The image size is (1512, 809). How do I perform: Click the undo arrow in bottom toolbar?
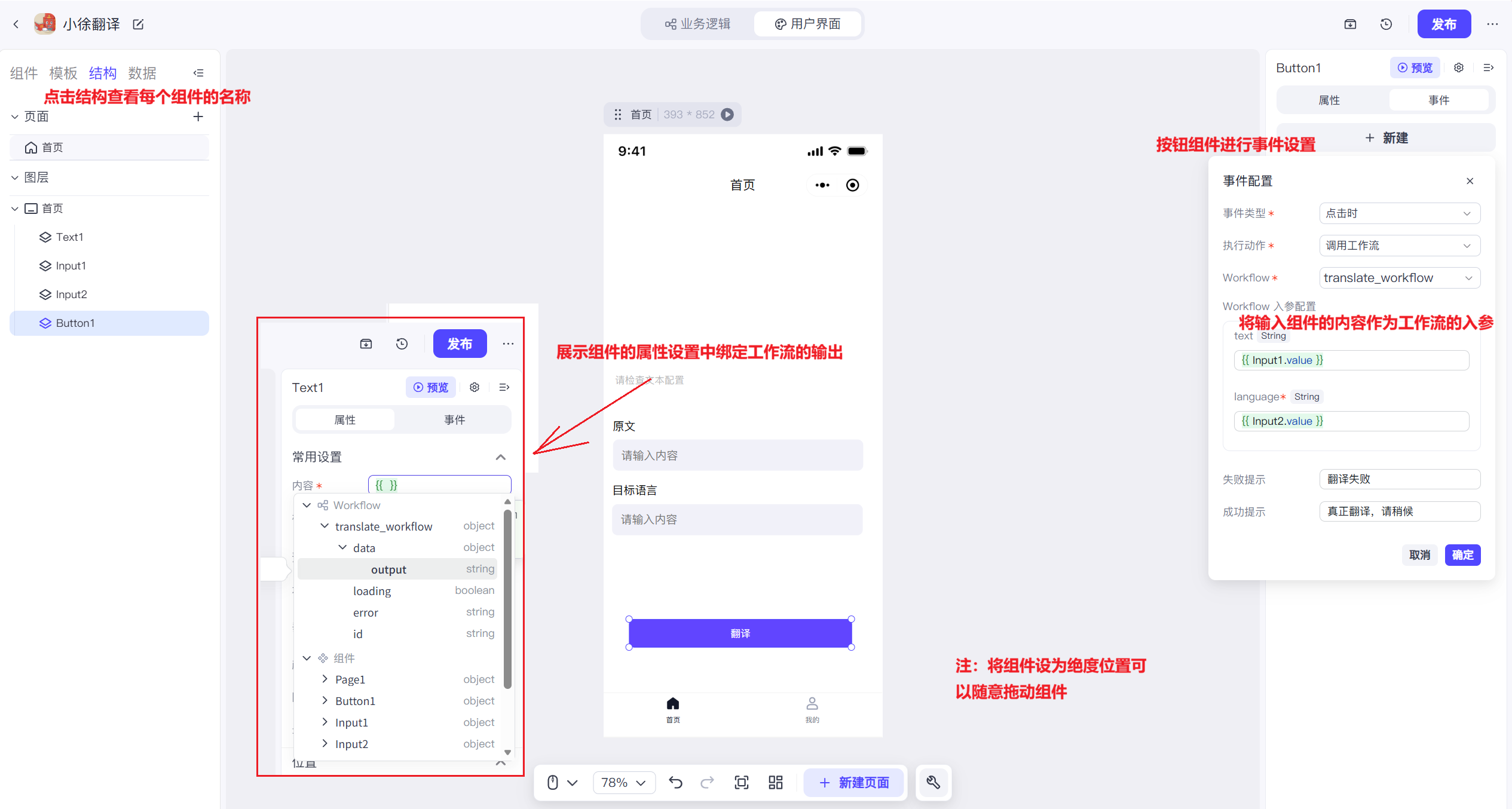(x=675, y=782)
